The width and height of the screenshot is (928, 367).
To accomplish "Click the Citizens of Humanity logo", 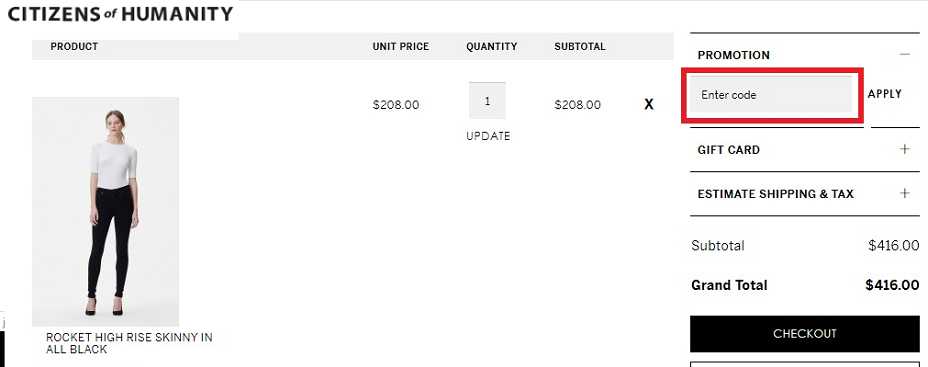I will [x=120, y=14].
